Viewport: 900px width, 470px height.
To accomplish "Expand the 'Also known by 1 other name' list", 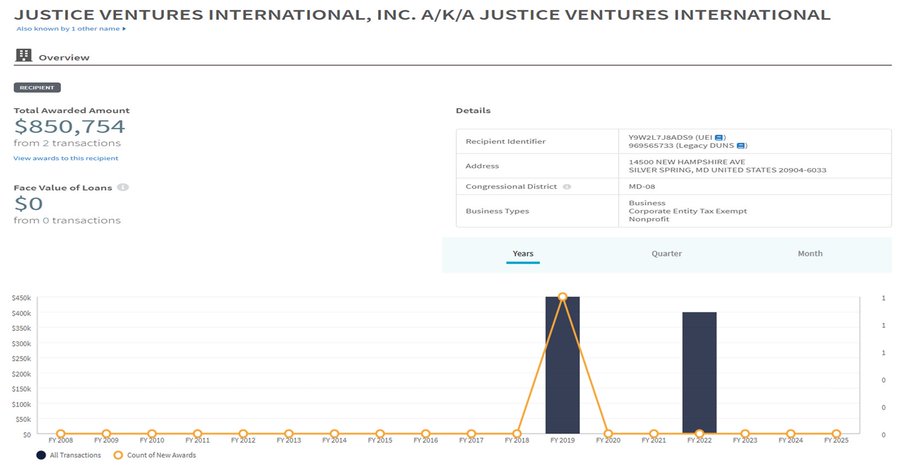I will (70, 28).
